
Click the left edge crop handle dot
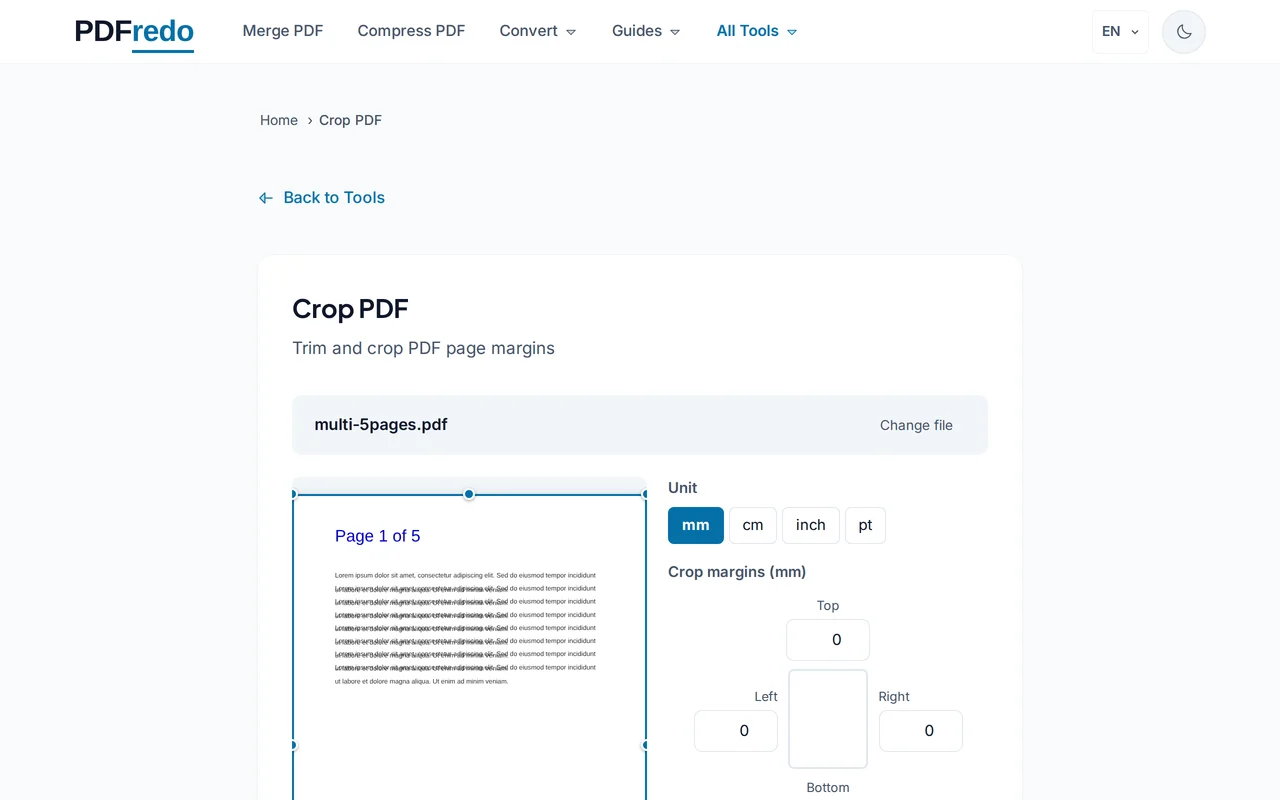coord(293,745)
